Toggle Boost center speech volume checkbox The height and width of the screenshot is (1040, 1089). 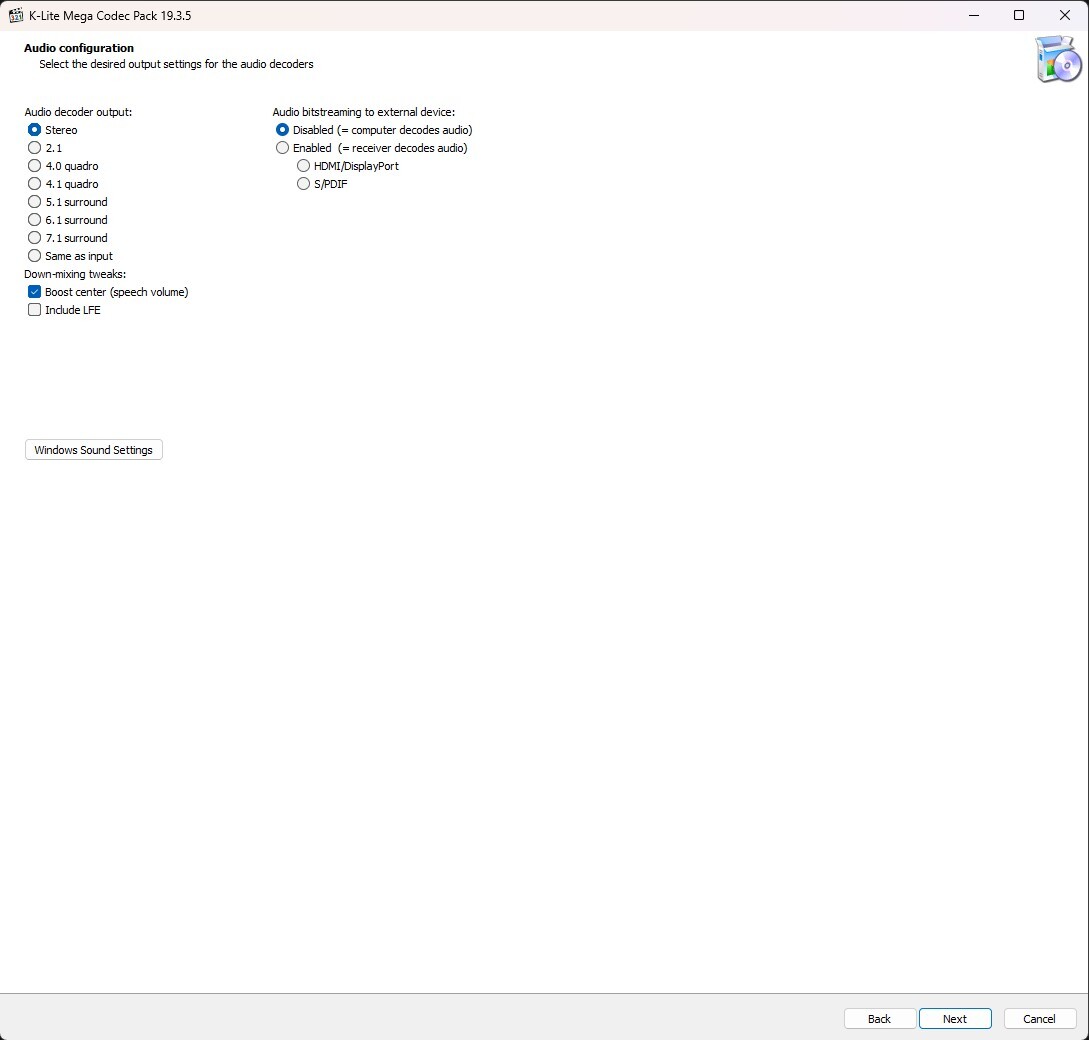point(35,292)
